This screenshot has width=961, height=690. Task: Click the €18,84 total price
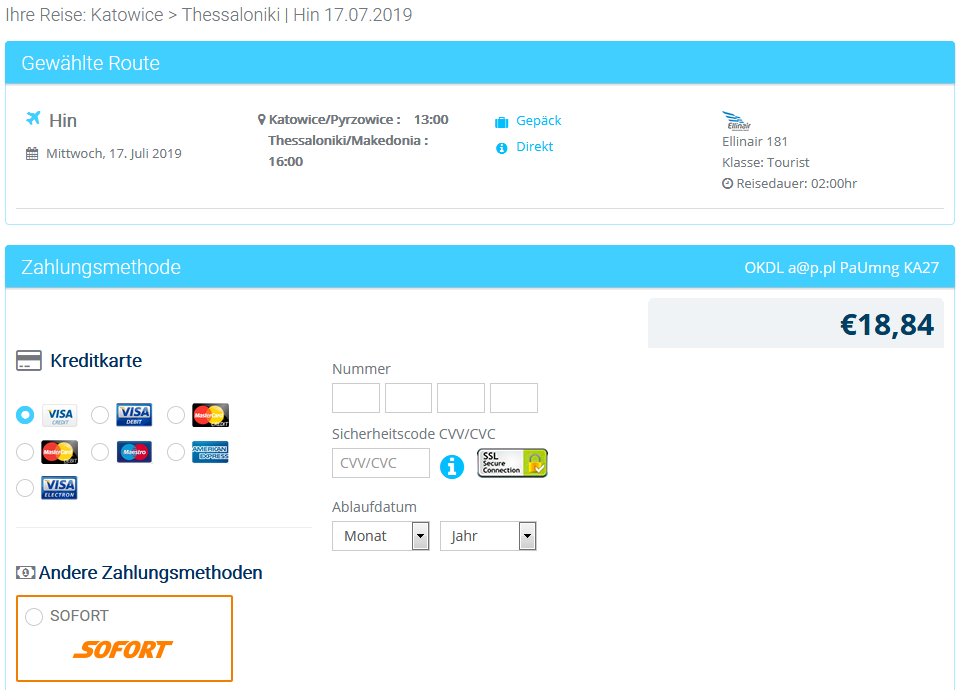click(887, 325)
